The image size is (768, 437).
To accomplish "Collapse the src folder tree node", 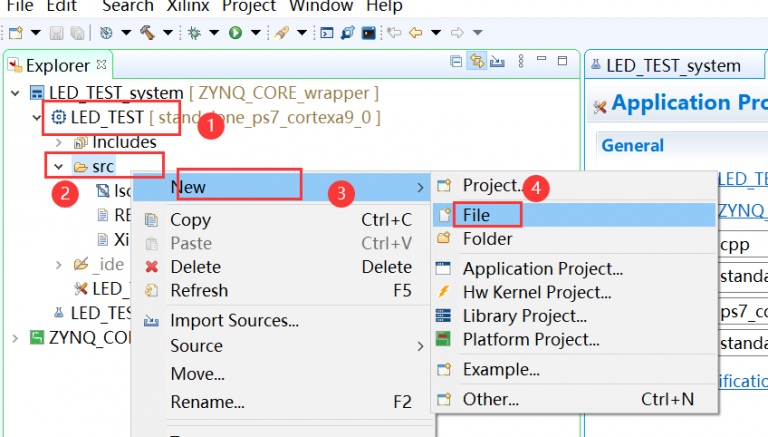I will point(58,167).
